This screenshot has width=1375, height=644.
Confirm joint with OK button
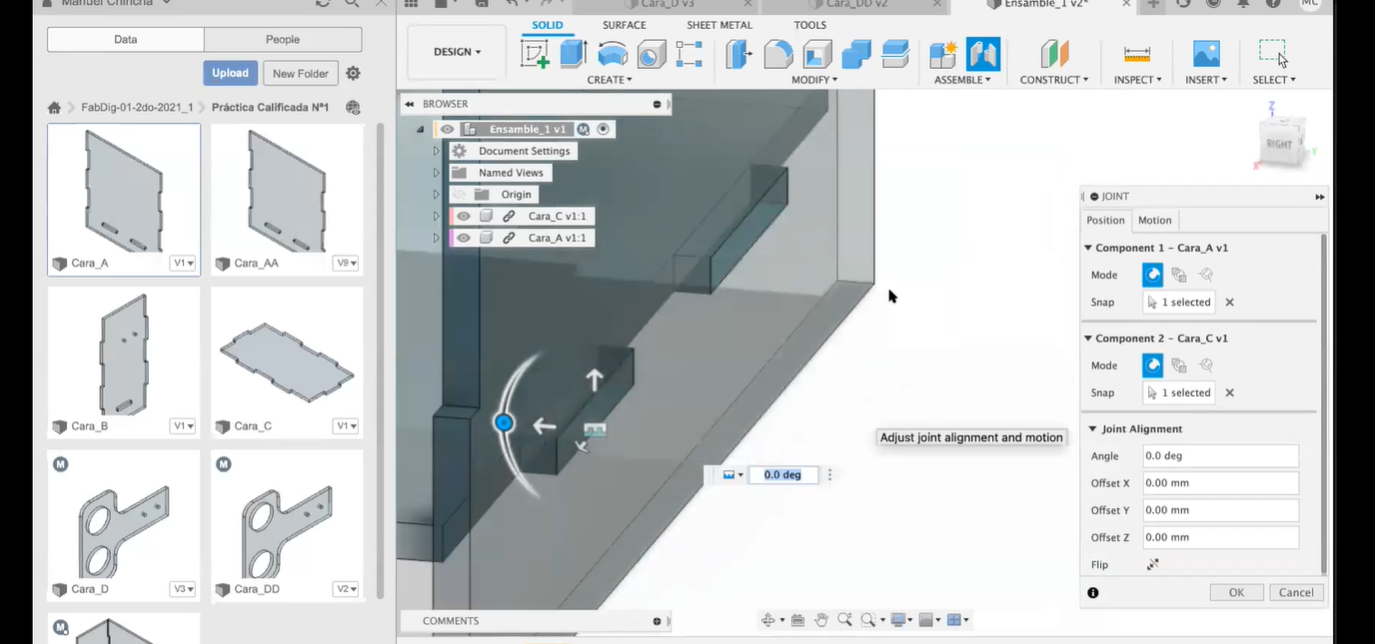(1236, 593)
